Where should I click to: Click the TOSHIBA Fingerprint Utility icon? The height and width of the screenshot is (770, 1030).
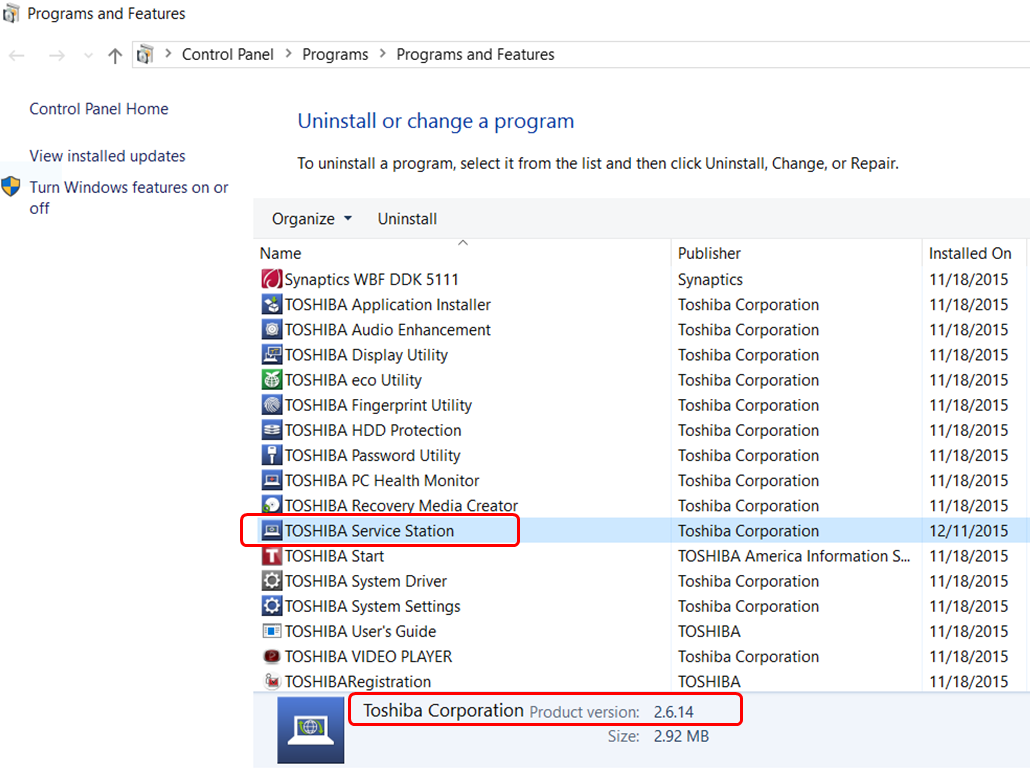click(x=271, y=405)
